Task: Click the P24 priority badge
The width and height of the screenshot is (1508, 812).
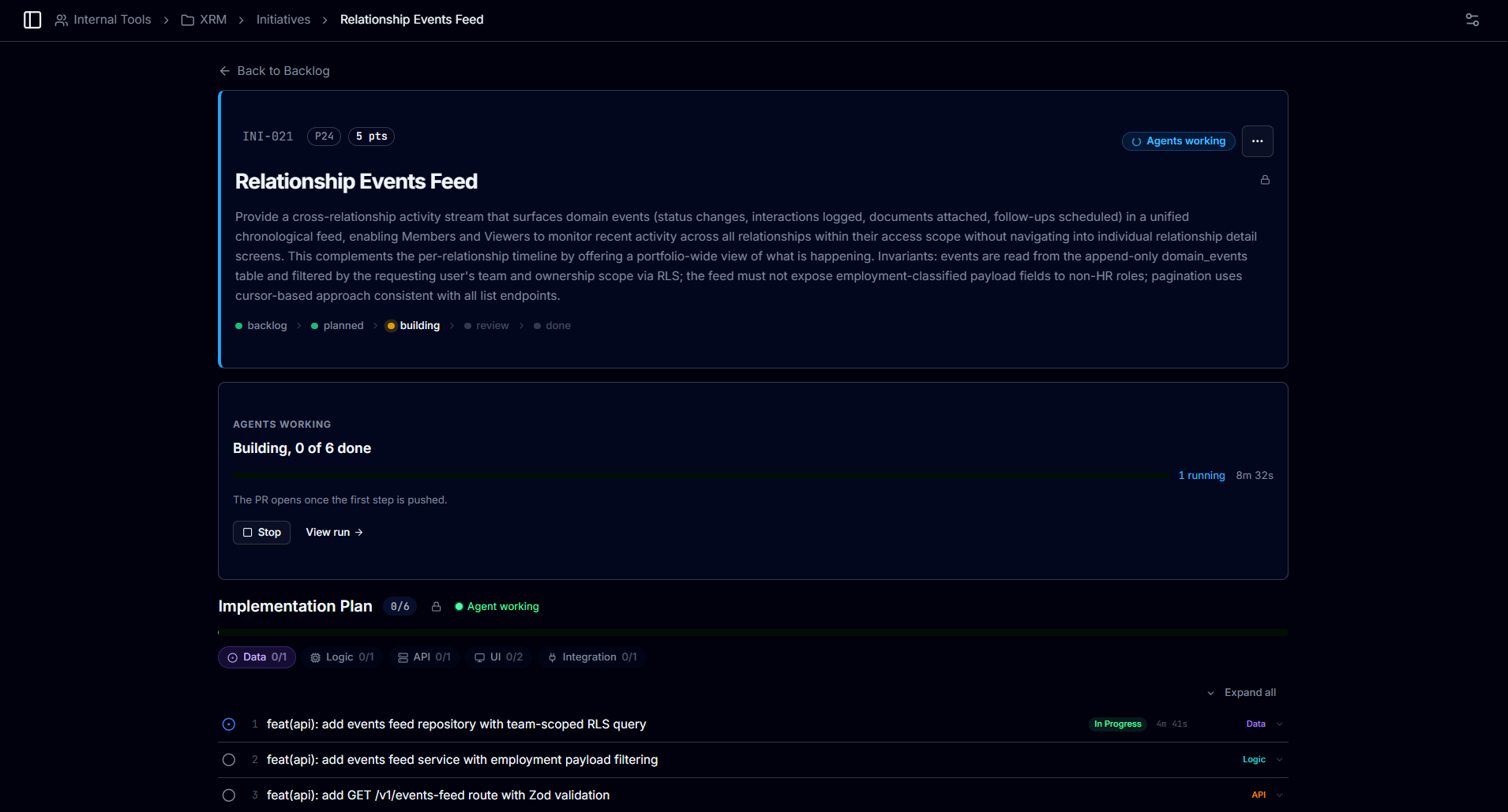Action: point(324,137)
